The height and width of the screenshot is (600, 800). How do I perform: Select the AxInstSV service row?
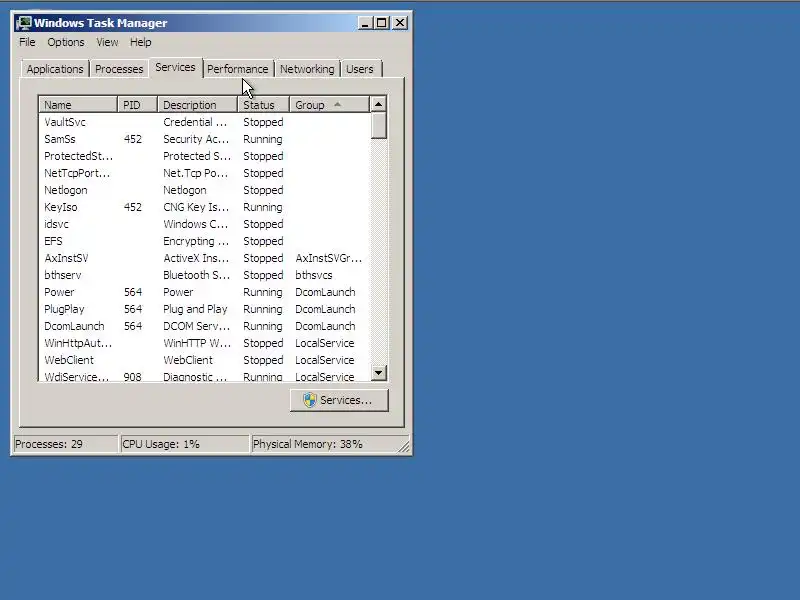tap(204, 258)
